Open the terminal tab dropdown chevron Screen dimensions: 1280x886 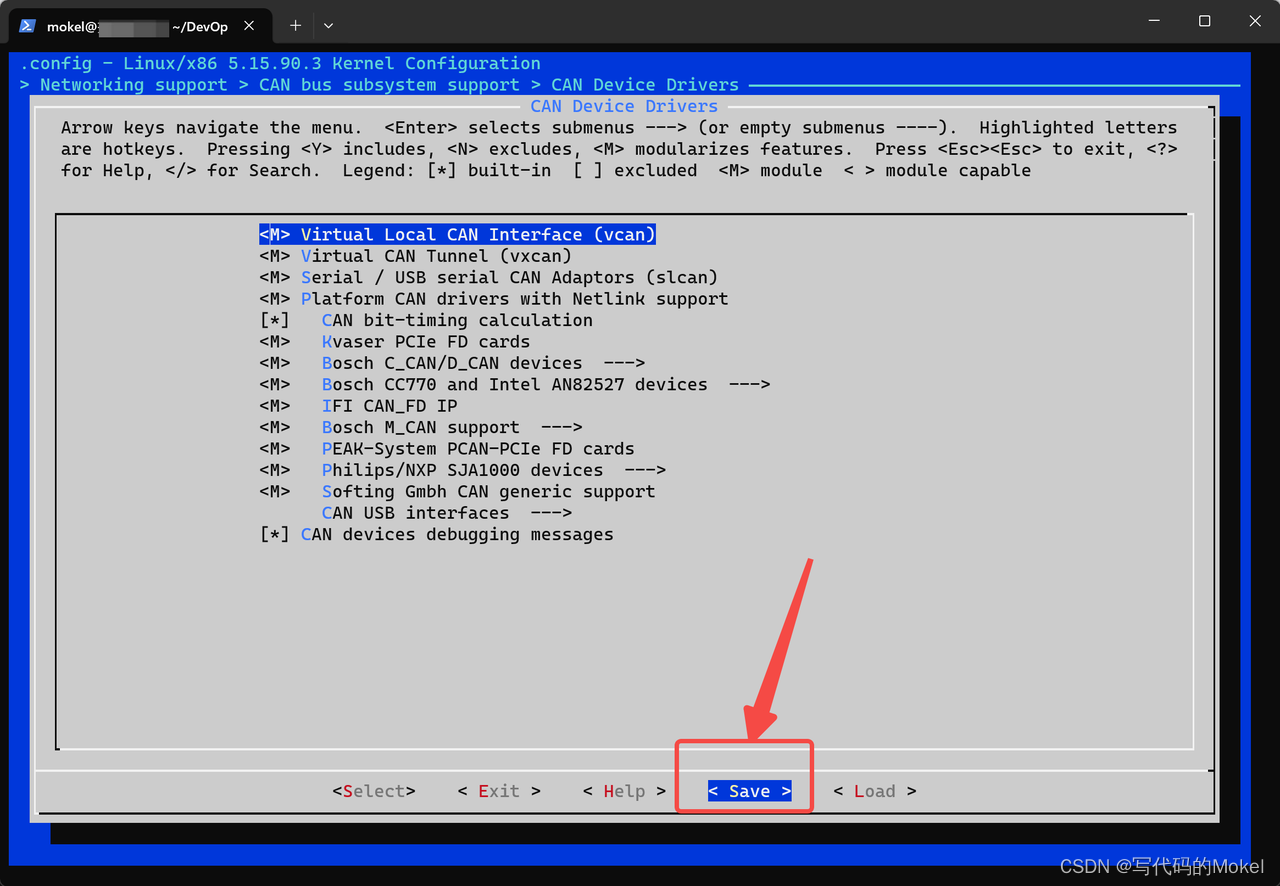326,25
